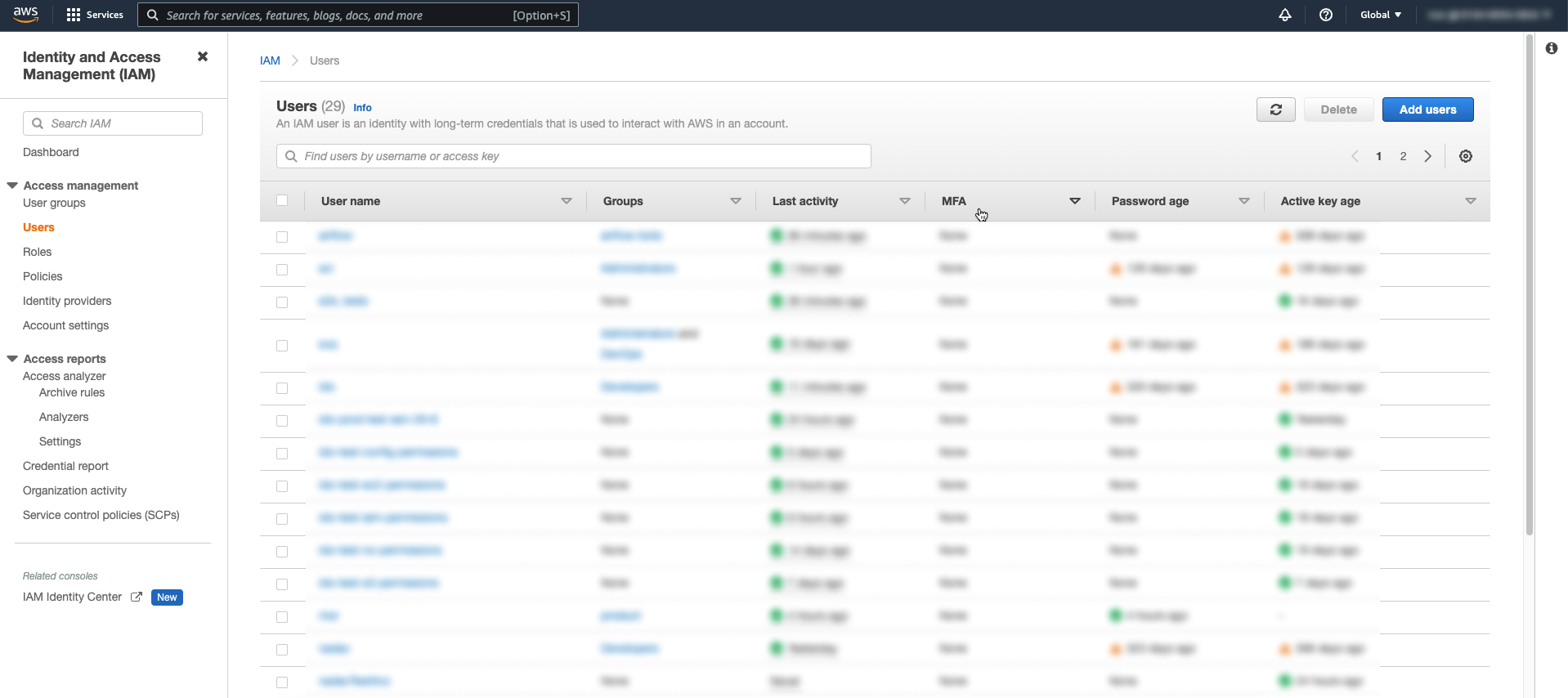Screen dimensions: 1568x698
Task: Click the Search IAM field
Action: click(113, 123)
